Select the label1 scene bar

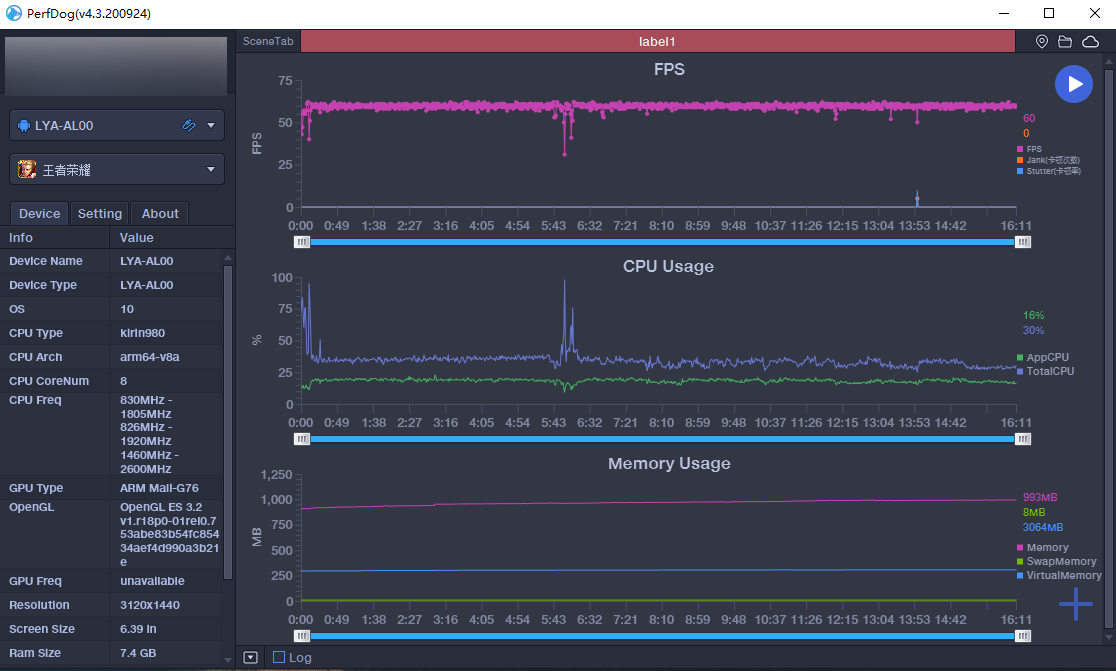[657, 42]
